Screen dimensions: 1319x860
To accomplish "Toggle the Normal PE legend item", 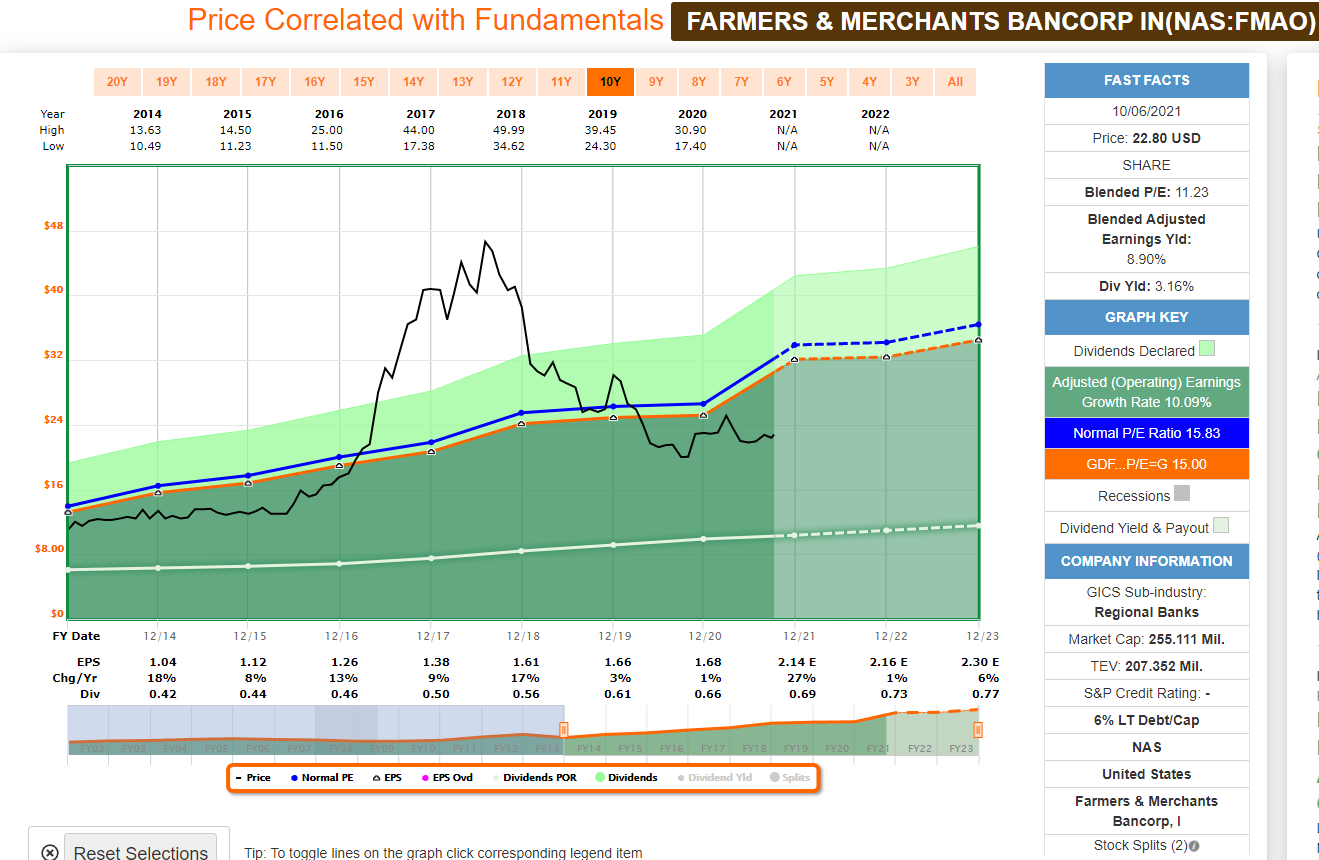I will pyautogui.click(x=321, y=777).
